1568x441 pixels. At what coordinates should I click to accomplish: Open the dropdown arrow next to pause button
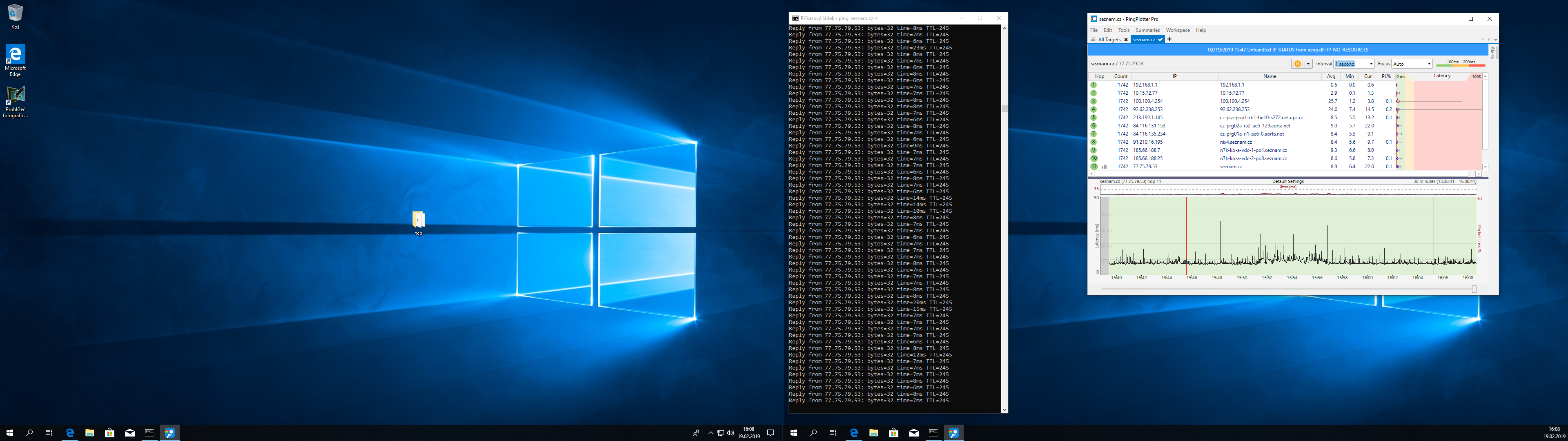(1308, 64)
